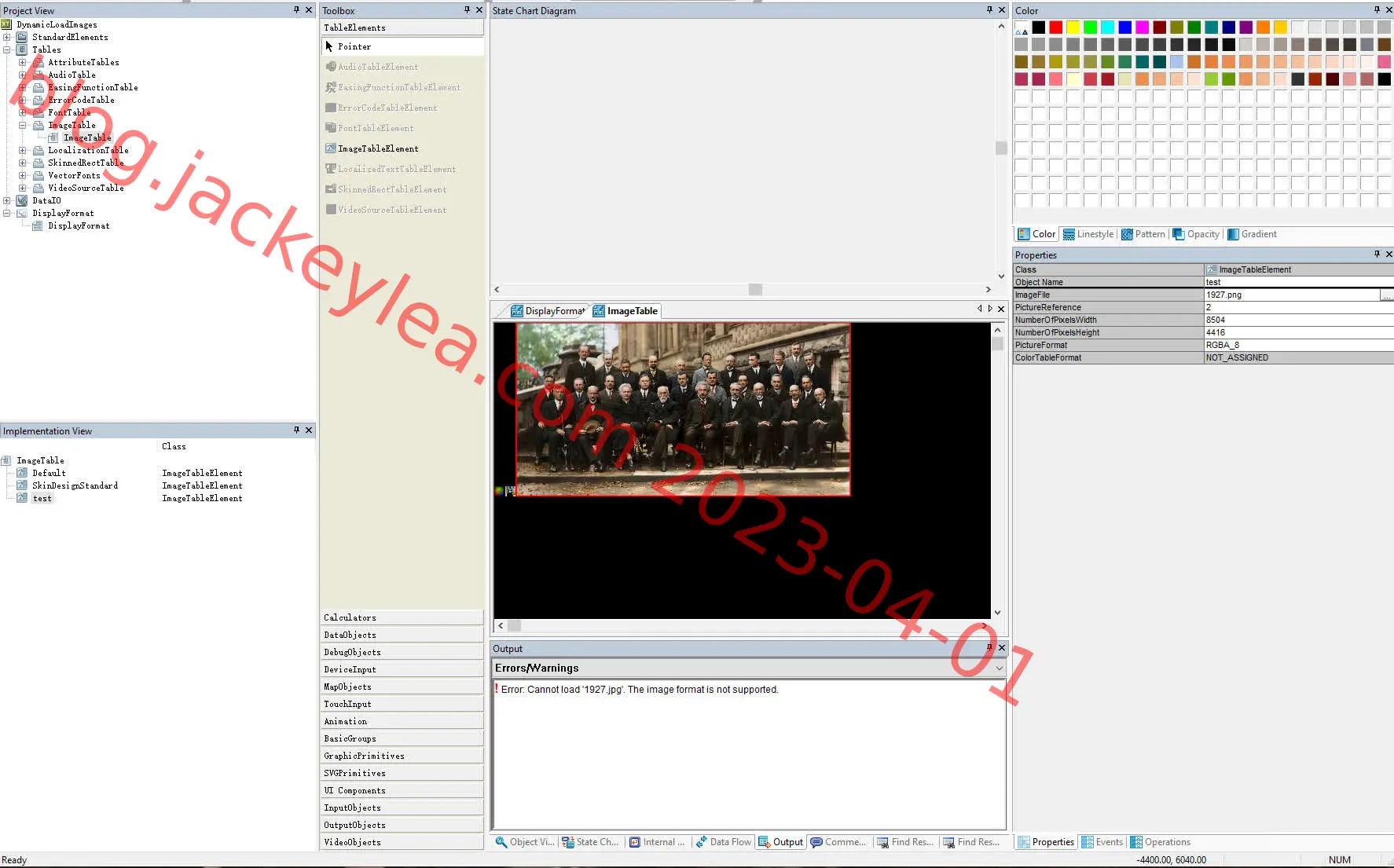Click the State Chart vertical scrollbar thumb
Screen dimensions: 1394x868
click(x=1001, y=148)
